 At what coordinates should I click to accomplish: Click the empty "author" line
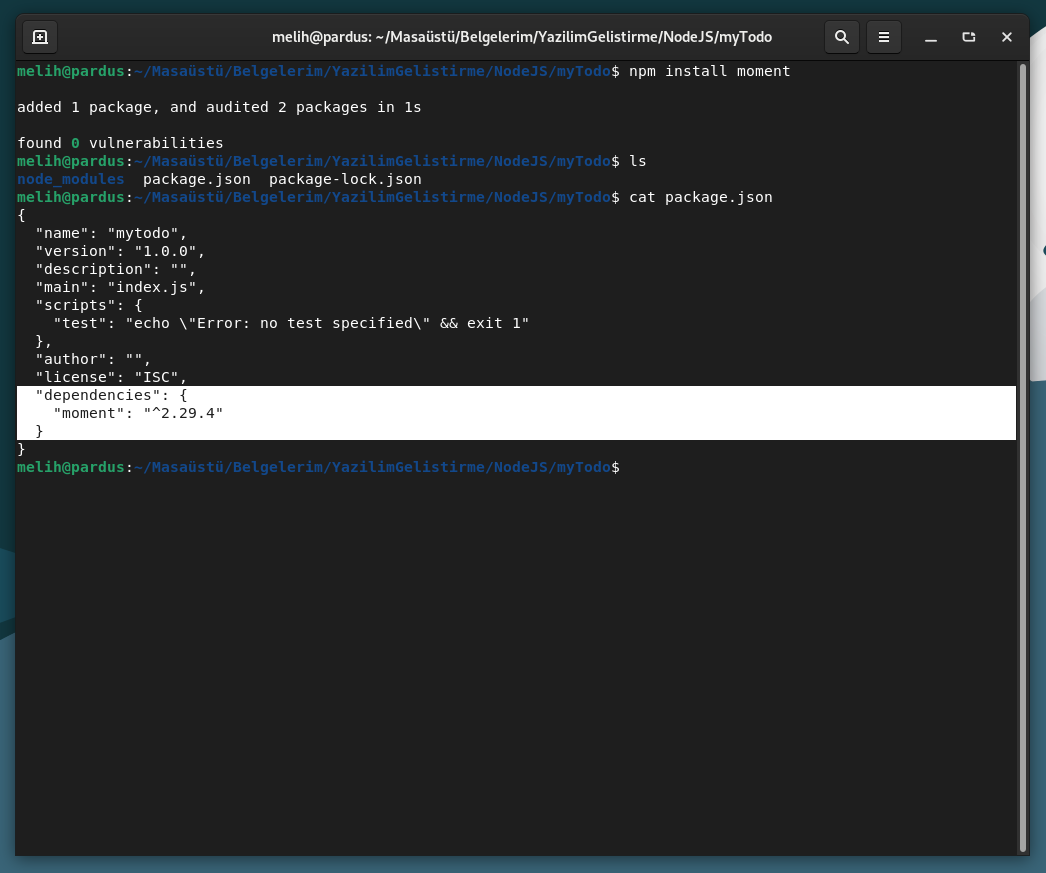(93, 359)
